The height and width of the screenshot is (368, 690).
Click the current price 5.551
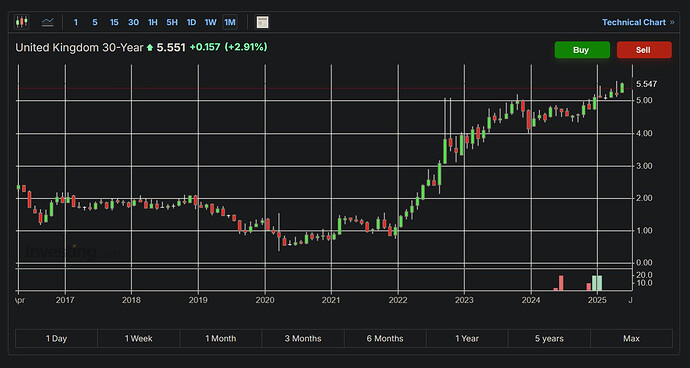point(171,48)
